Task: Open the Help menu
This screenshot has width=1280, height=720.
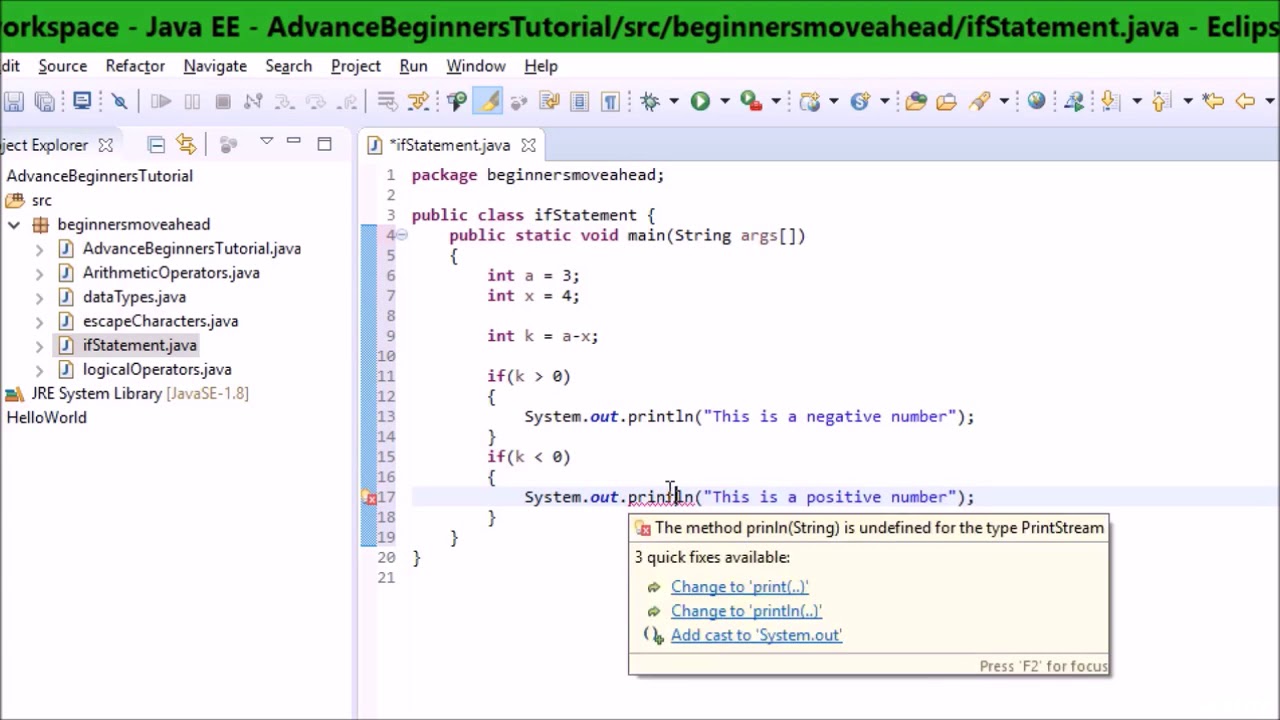Action: 541,66
